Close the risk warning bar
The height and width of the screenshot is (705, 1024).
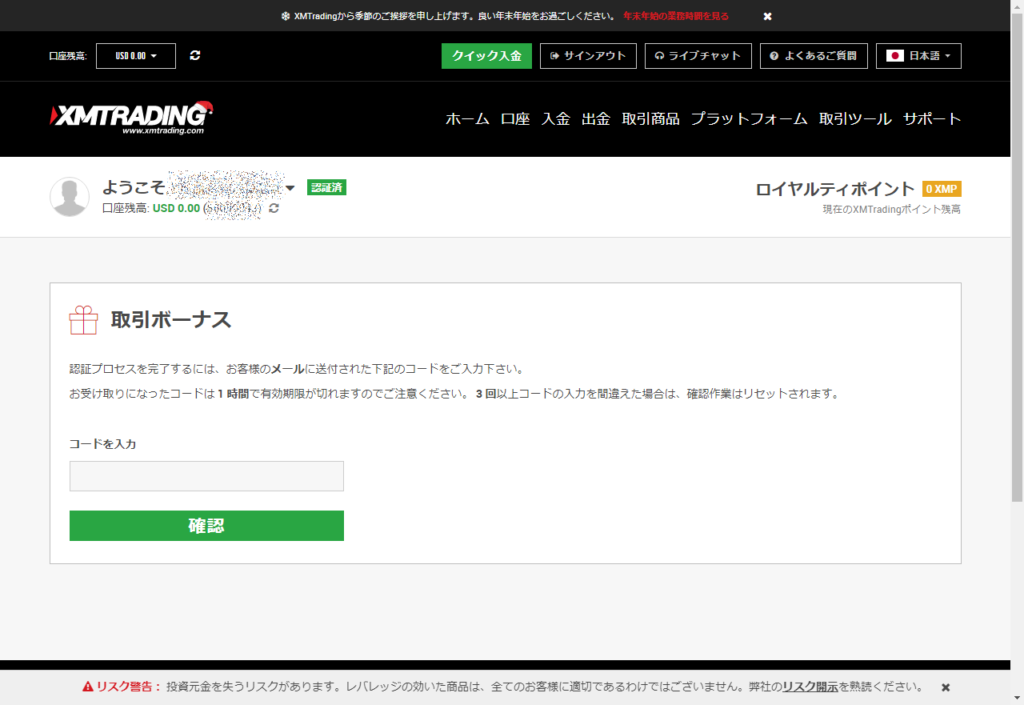tap(945, 687)
